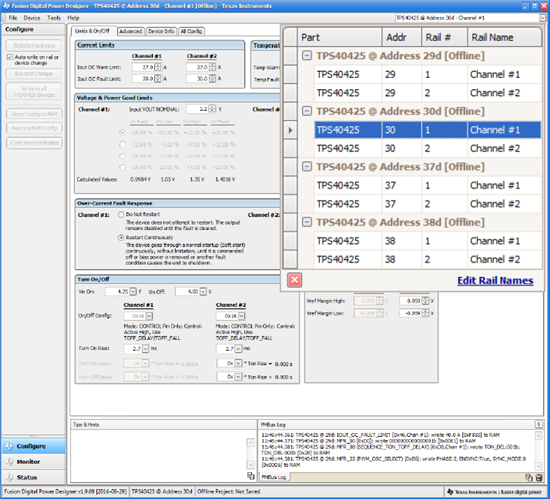Click the Monitor sidebar icon

pyautogui.click(x=9, y=461)
